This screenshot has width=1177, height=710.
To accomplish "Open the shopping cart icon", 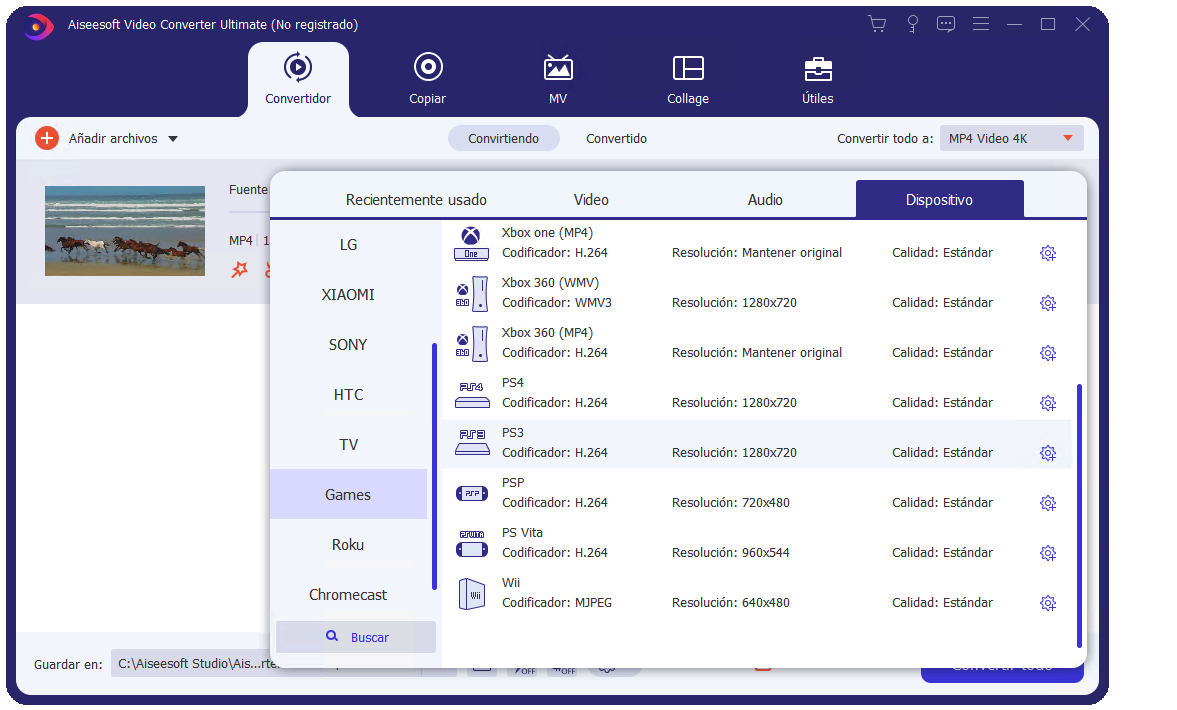I will point(877,24).
